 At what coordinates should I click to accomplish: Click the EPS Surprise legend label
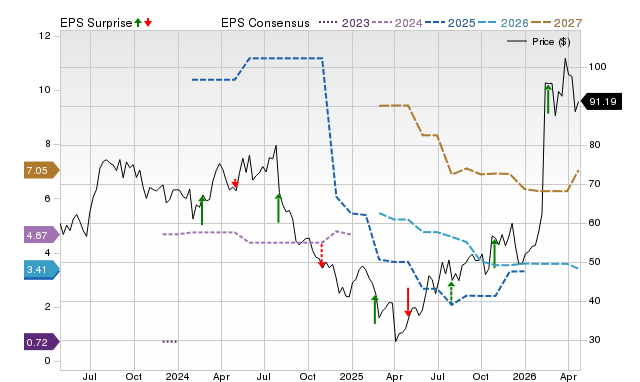tap(96, 23)
